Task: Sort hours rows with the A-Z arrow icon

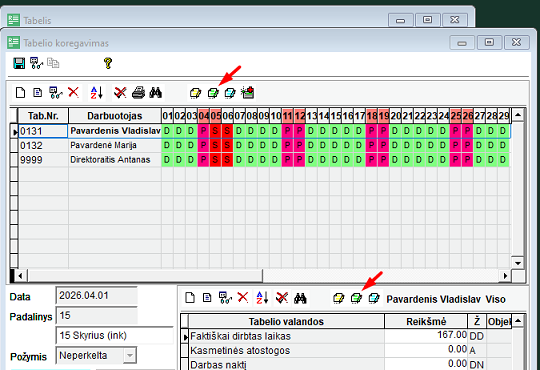Action: 262,298
